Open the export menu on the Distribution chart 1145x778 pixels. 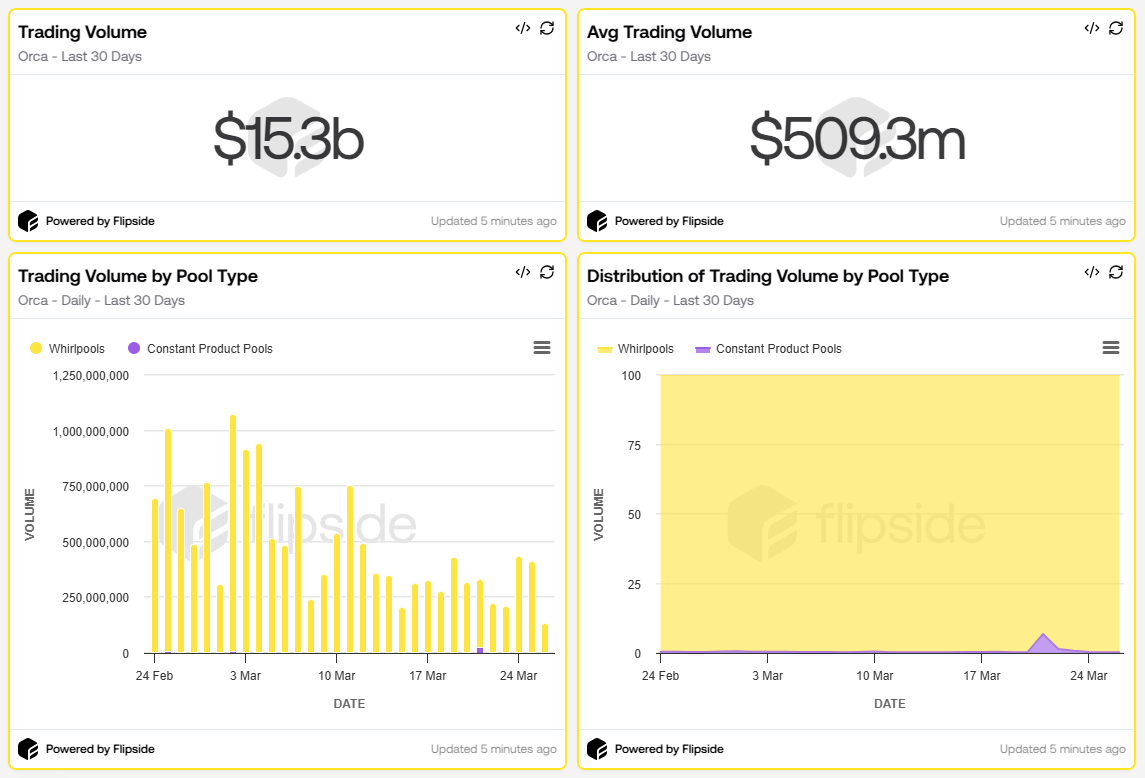(x=1111, y=348)
